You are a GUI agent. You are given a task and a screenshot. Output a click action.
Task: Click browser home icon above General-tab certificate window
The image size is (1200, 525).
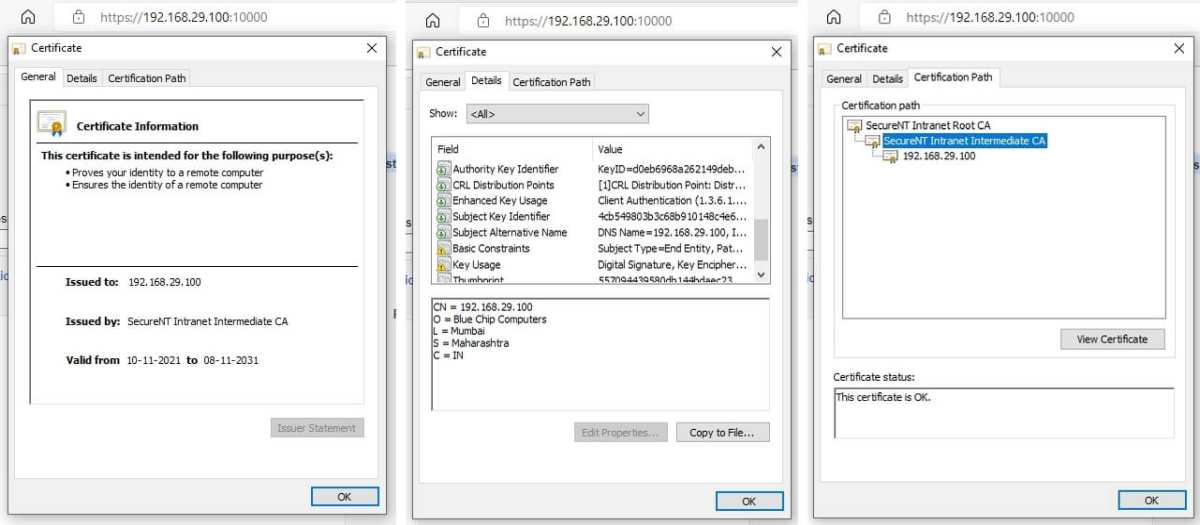[28, 17]
